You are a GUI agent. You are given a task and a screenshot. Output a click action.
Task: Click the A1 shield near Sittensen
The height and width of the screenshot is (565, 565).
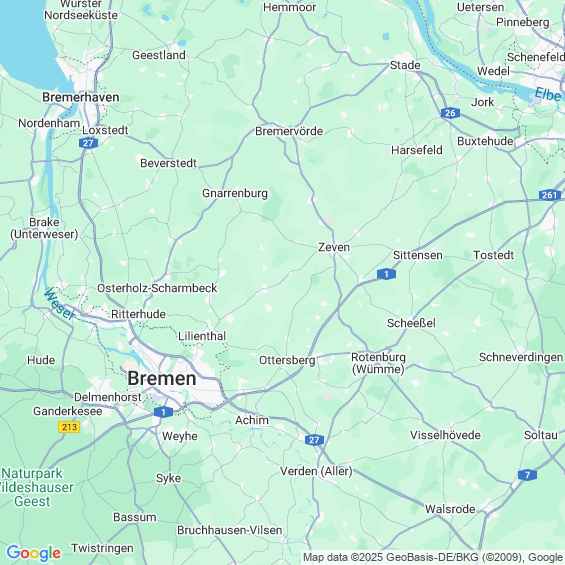click(x=386, y=274)
